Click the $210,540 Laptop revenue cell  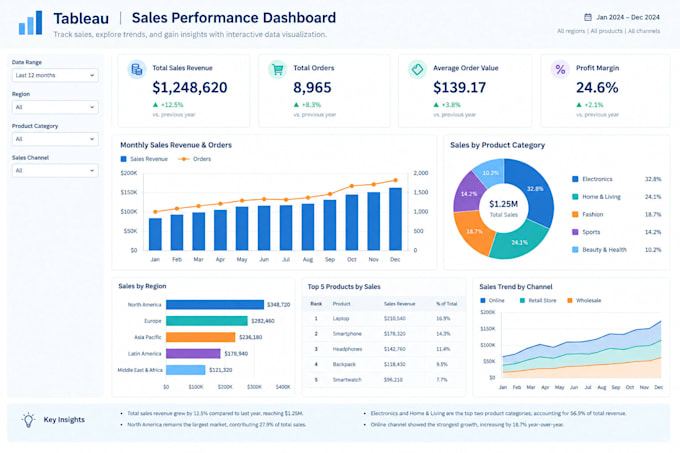(395, 319)
